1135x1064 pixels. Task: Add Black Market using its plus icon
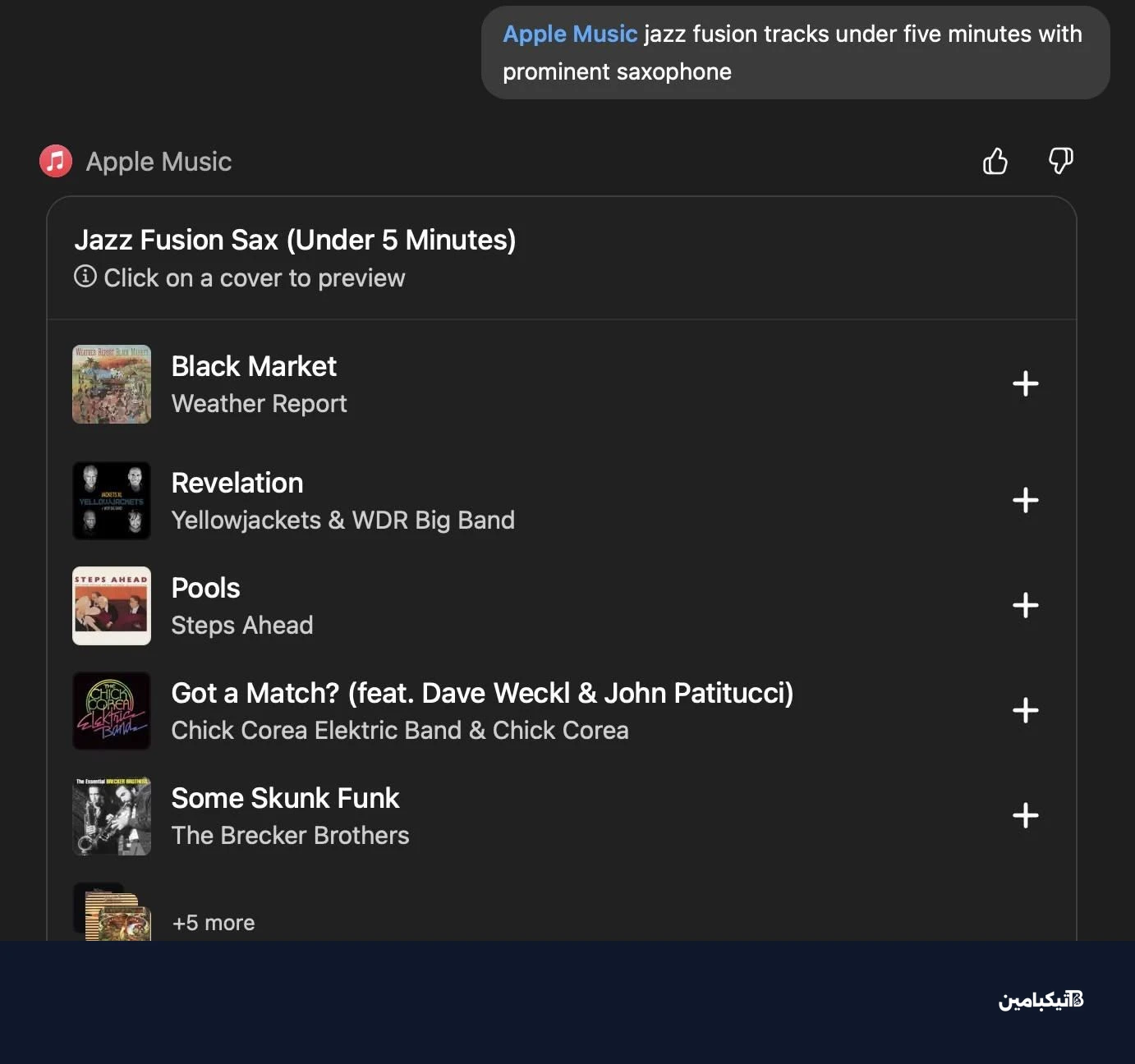[x=1025, y=384]
